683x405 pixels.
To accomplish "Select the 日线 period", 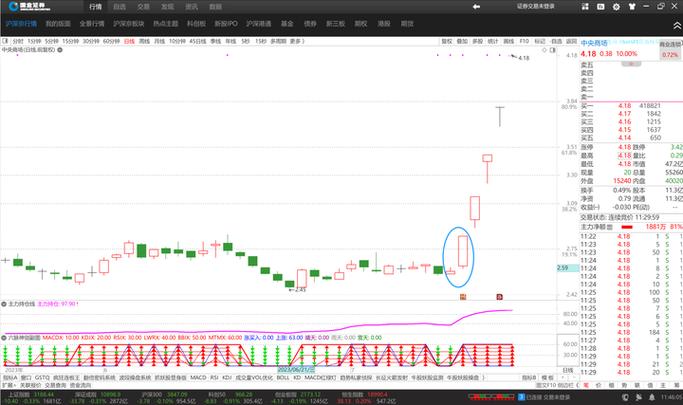I will click(x=129, y=41).
